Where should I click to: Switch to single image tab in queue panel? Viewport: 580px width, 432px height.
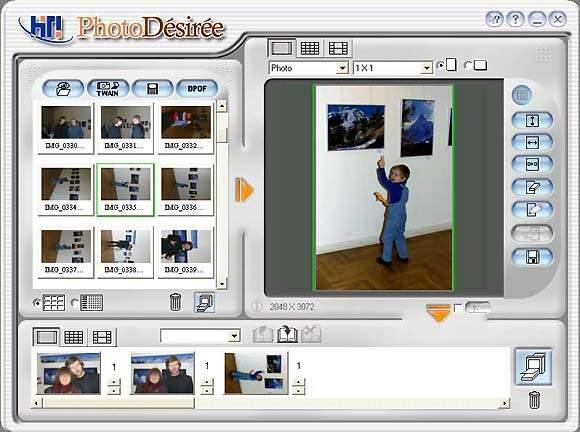point(47,337)
